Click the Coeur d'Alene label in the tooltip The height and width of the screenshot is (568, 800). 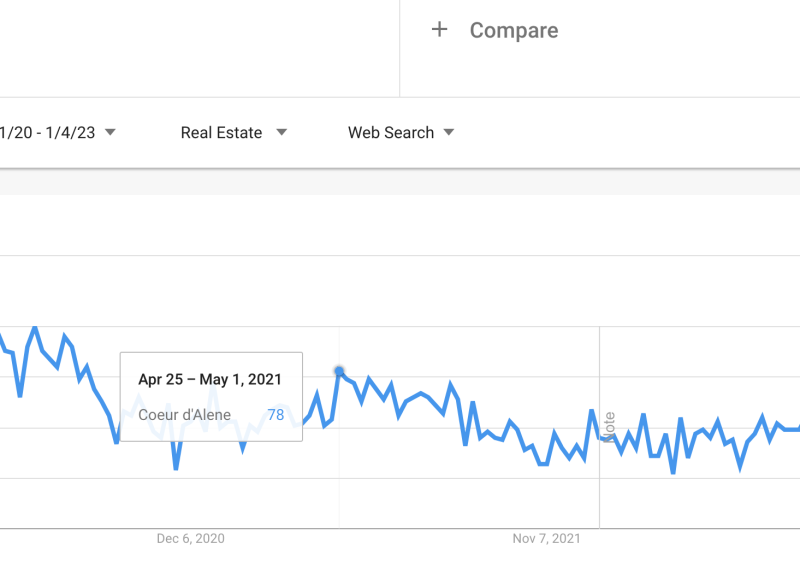coord(185,415)
